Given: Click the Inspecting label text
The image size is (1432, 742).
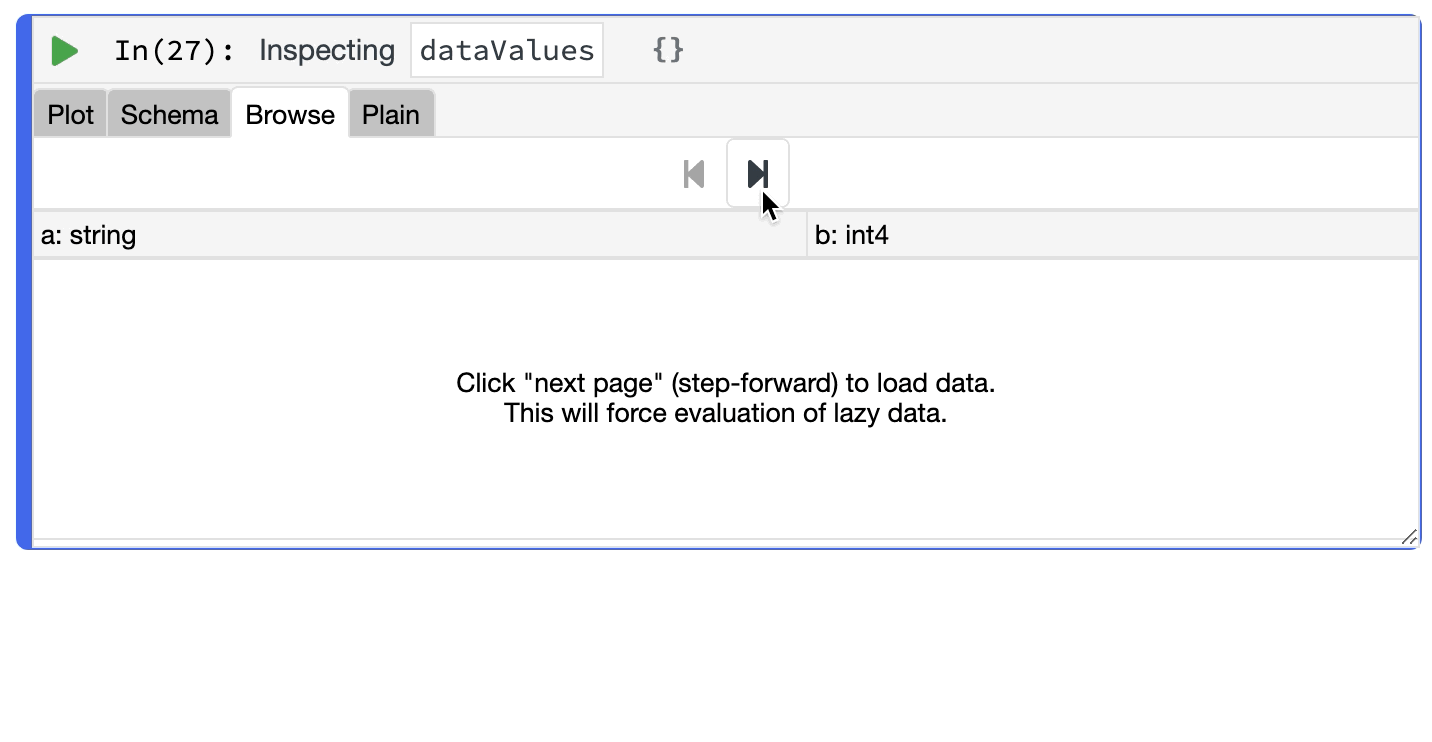Looking at the screenshot, I should click(327, 50).
